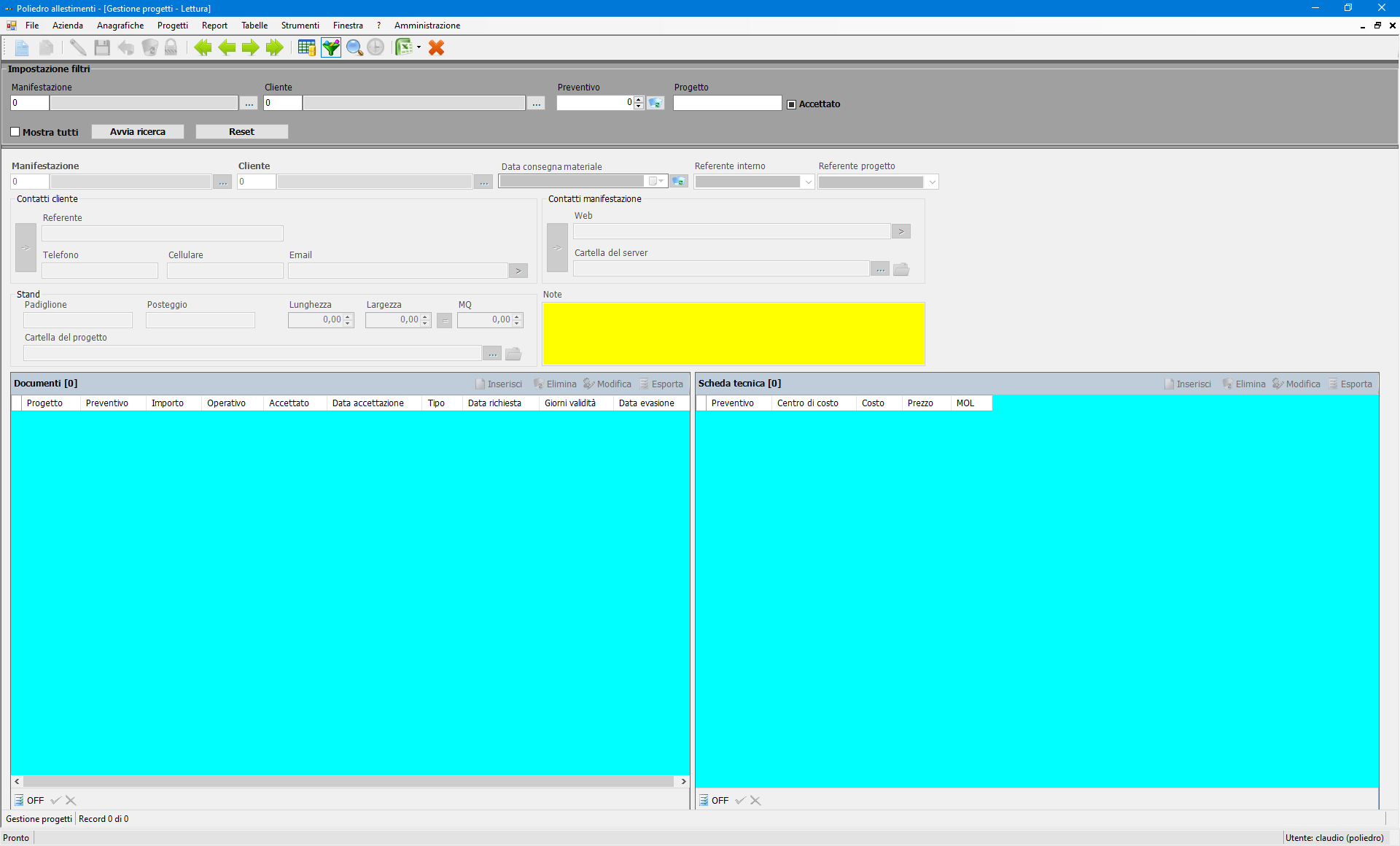Increase the Preventivo filter spinner value

(639, 100)
